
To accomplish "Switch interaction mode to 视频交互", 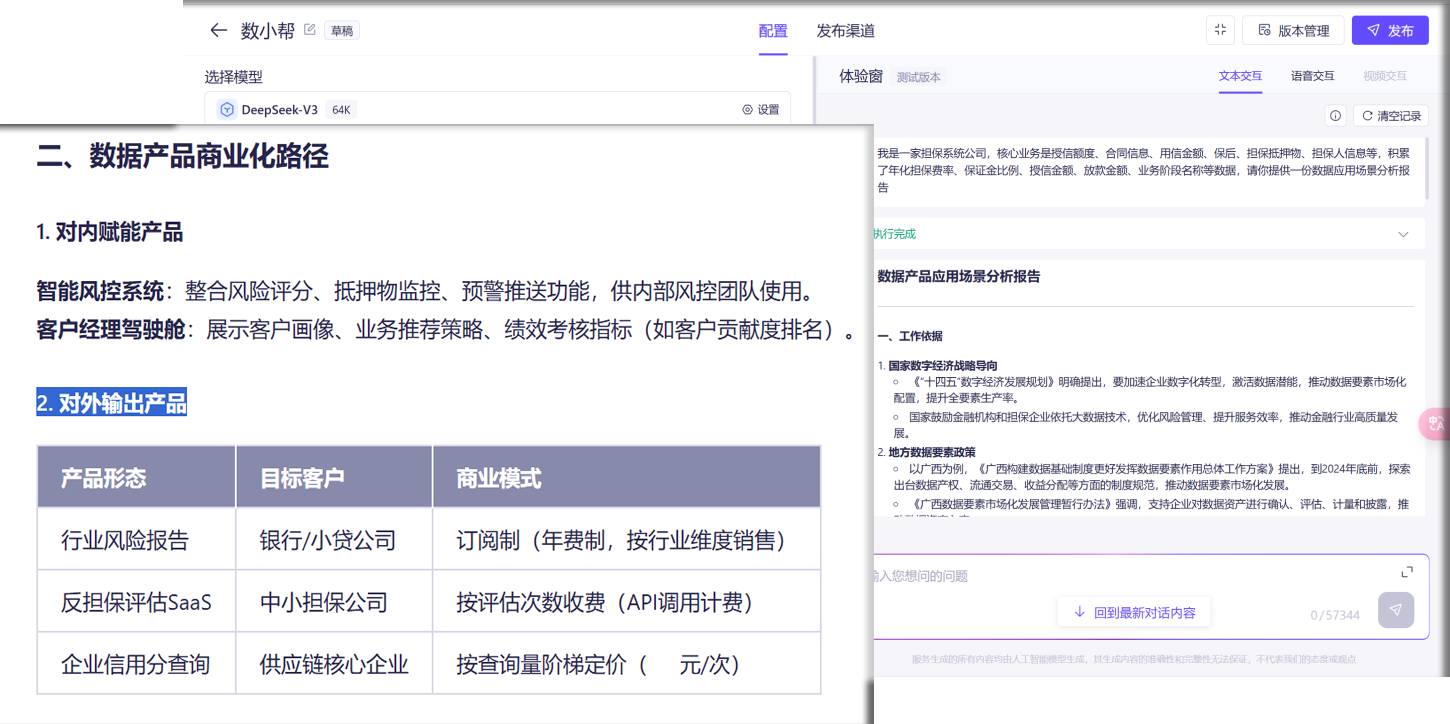I will (1384, 75).
